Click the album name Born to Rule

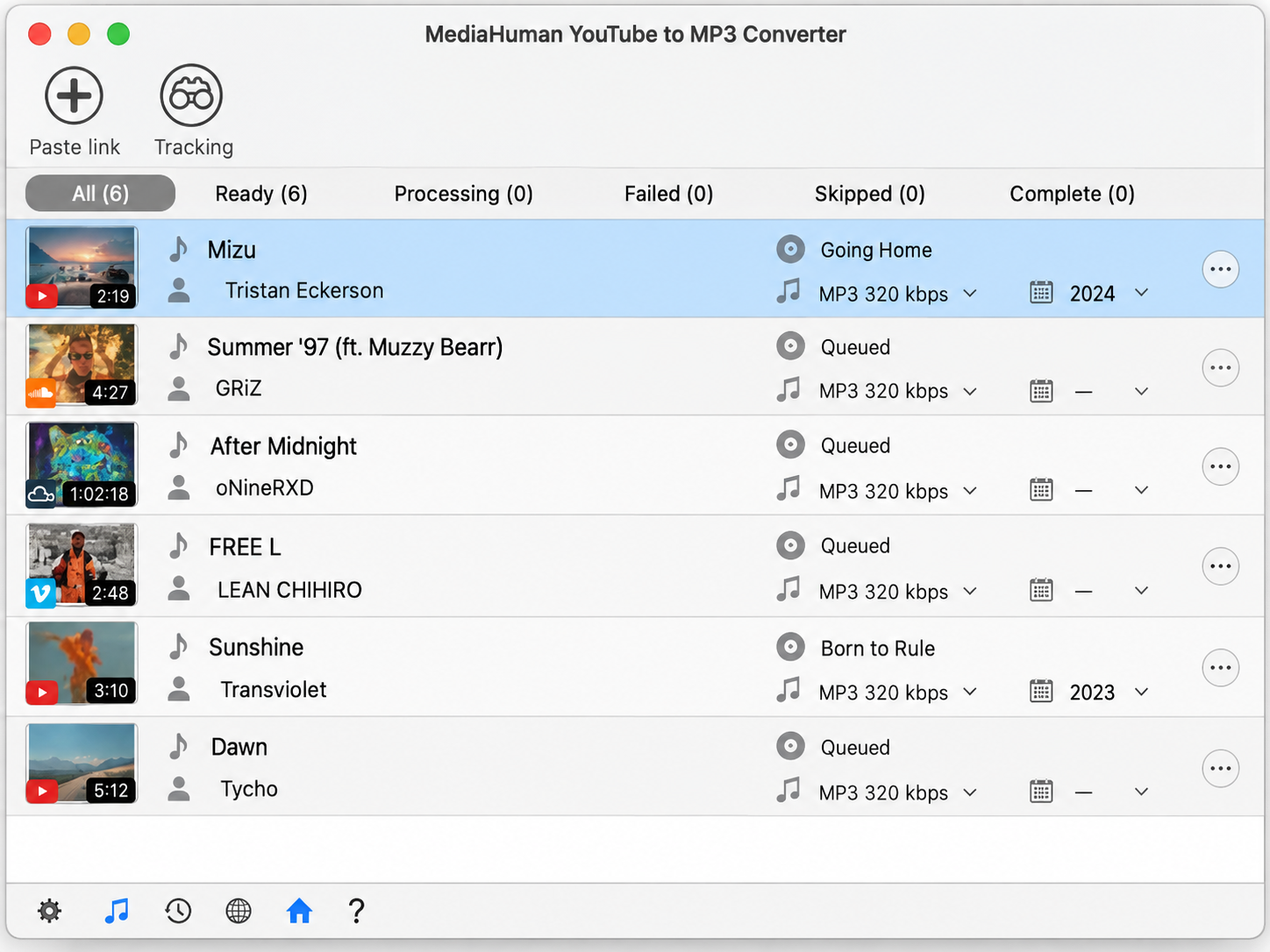878,649
